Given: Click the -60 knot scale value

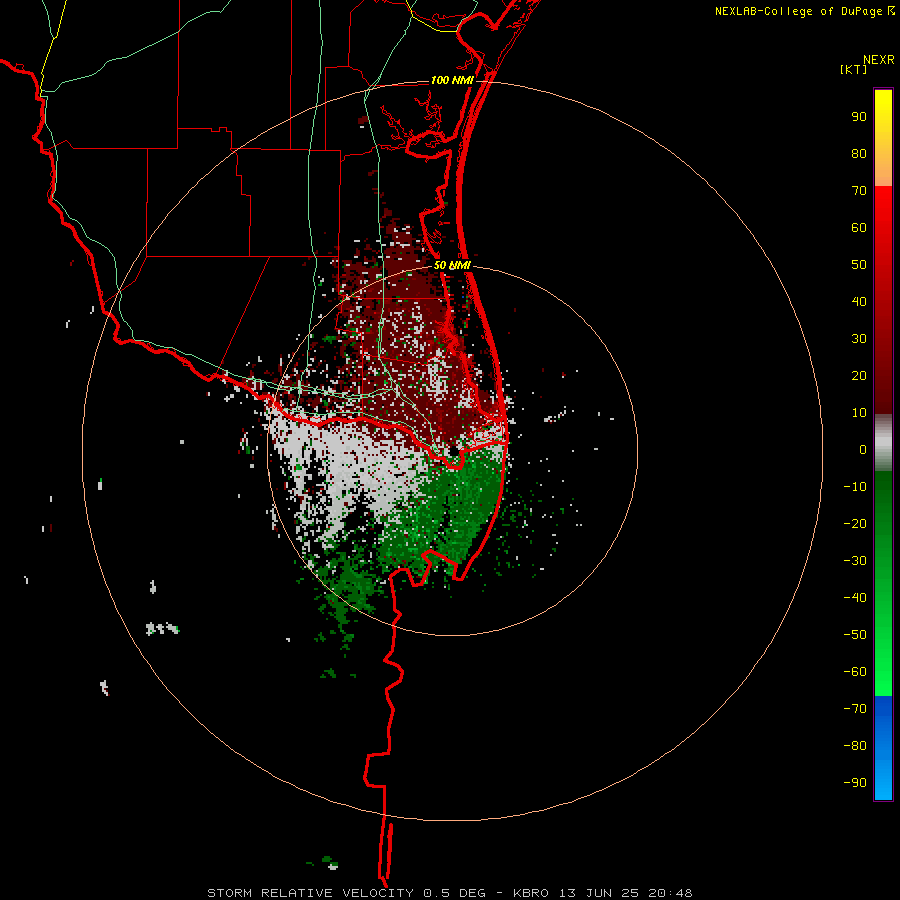Looking at the screenshot, I should pyautogui.click(x=855, y=672).
